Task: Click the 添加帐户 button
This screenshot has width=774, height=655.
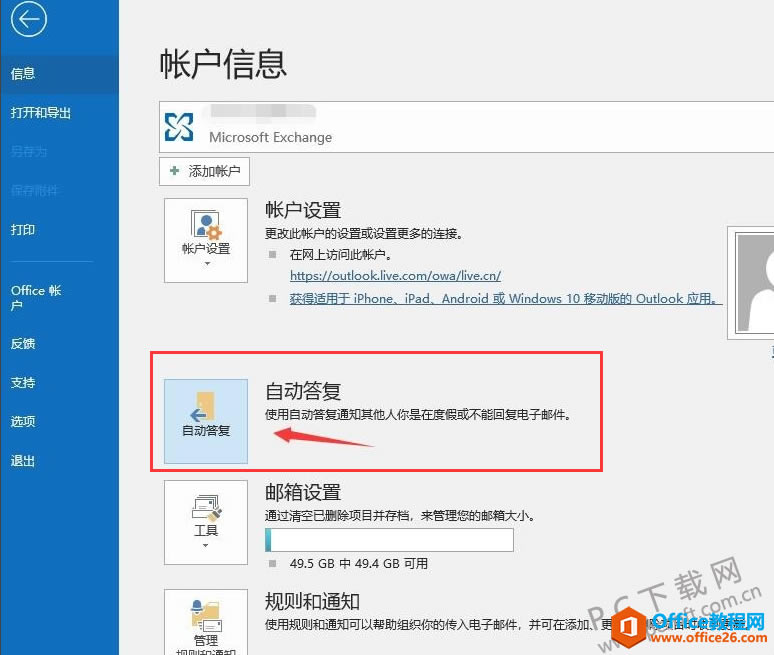Action: [204, 171]
